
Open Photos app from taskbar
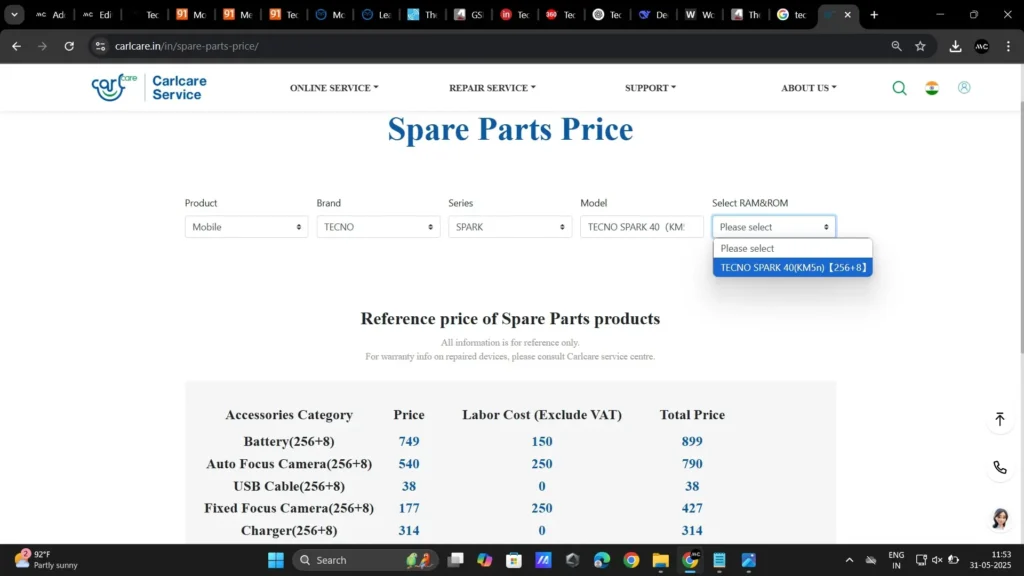click(x=748, y=560)
